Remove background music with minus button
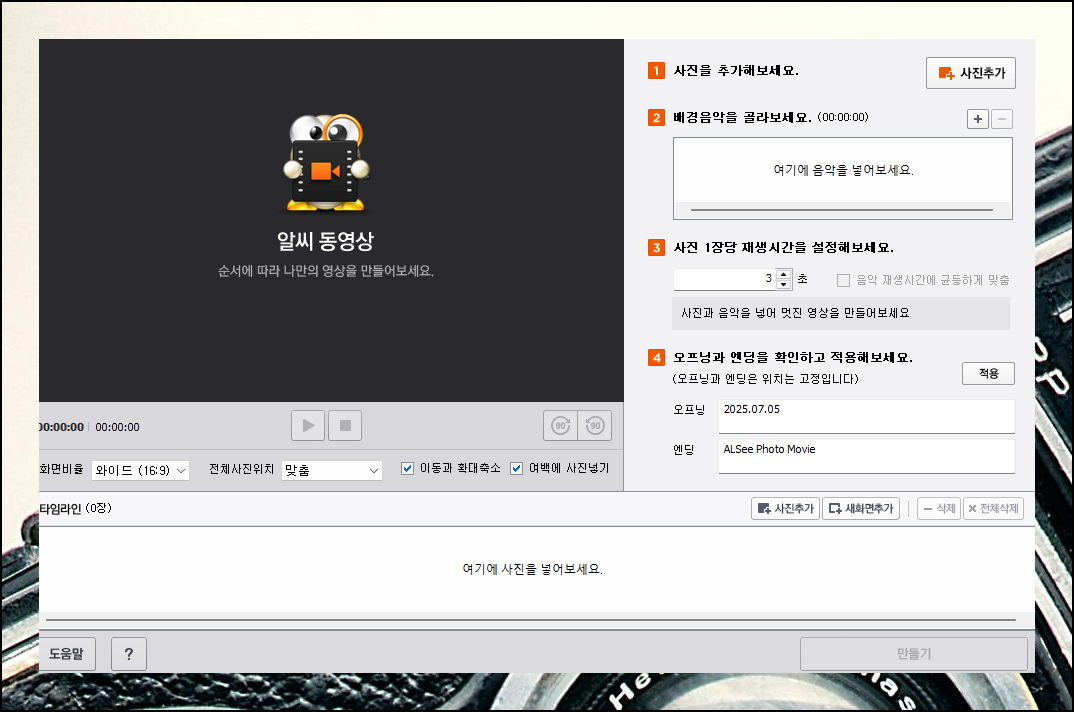Viewport: 1074px width, 712px height. [x=1001, y=119]
